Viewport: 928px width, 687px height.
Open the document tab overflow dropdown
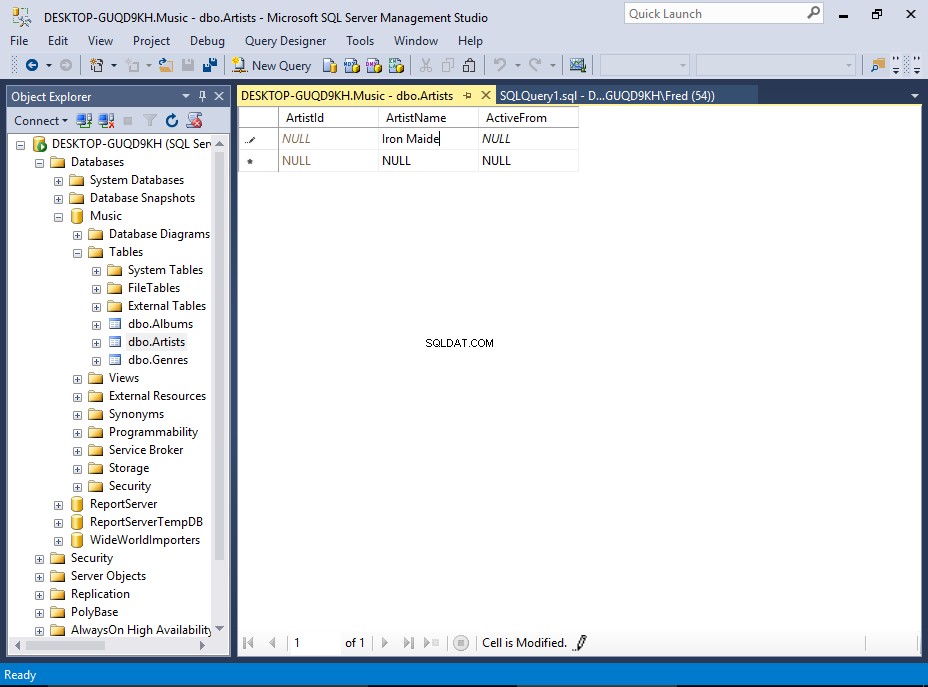[914, 96]
